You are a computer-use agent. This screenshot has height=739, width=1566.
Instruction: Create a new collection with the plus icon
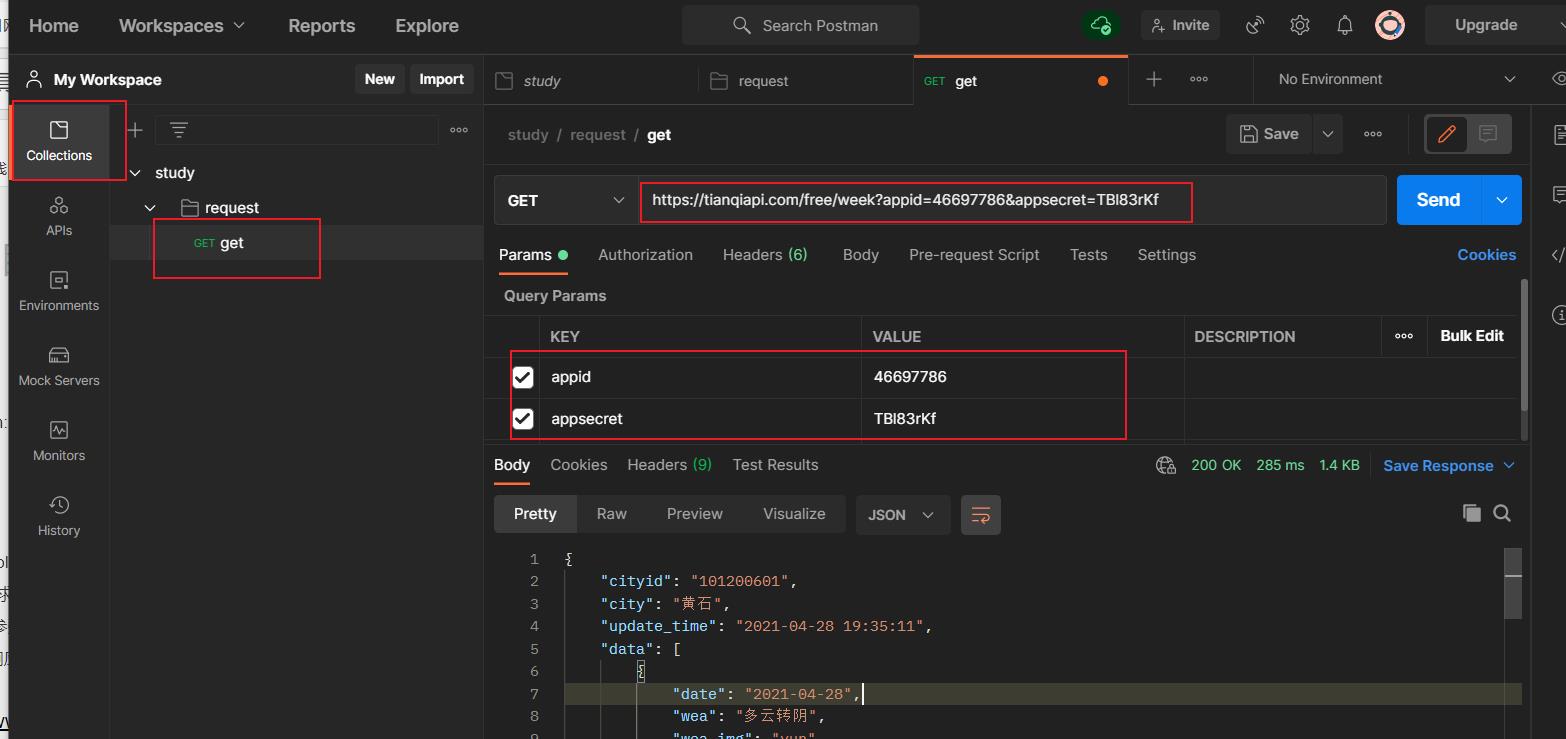(135, 130)
